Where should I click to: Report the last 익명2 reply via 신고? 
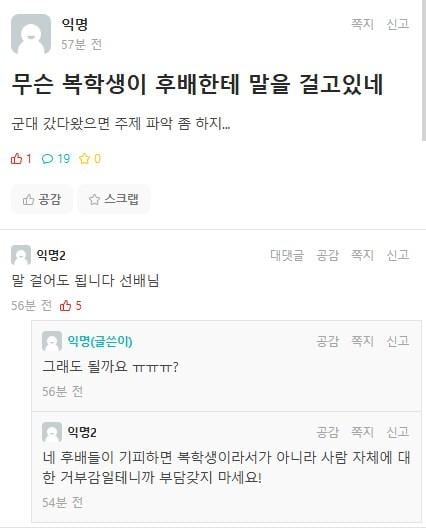[x=398, y=432]
